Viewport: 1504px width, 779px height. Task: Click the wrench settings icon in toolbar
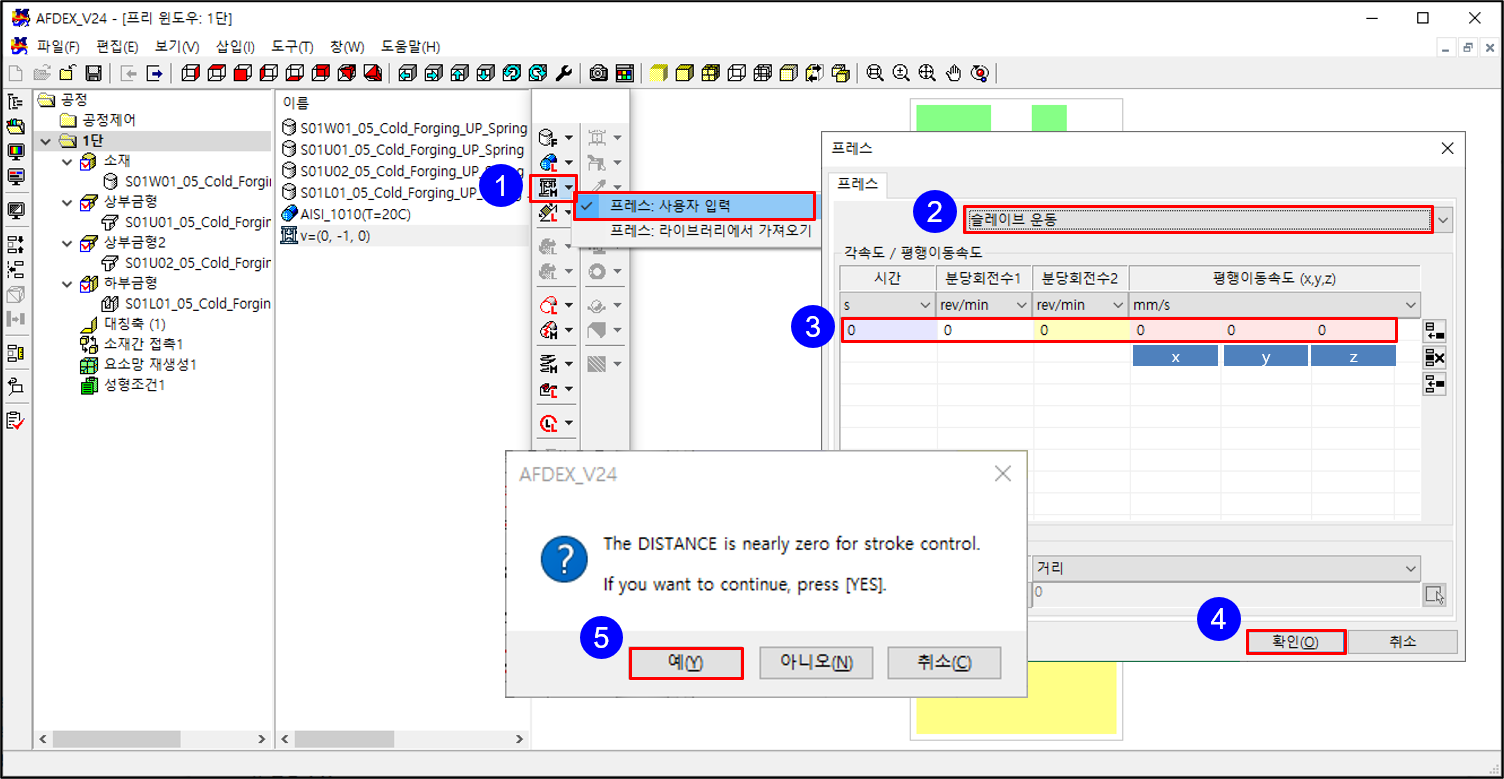pos(564,72)
